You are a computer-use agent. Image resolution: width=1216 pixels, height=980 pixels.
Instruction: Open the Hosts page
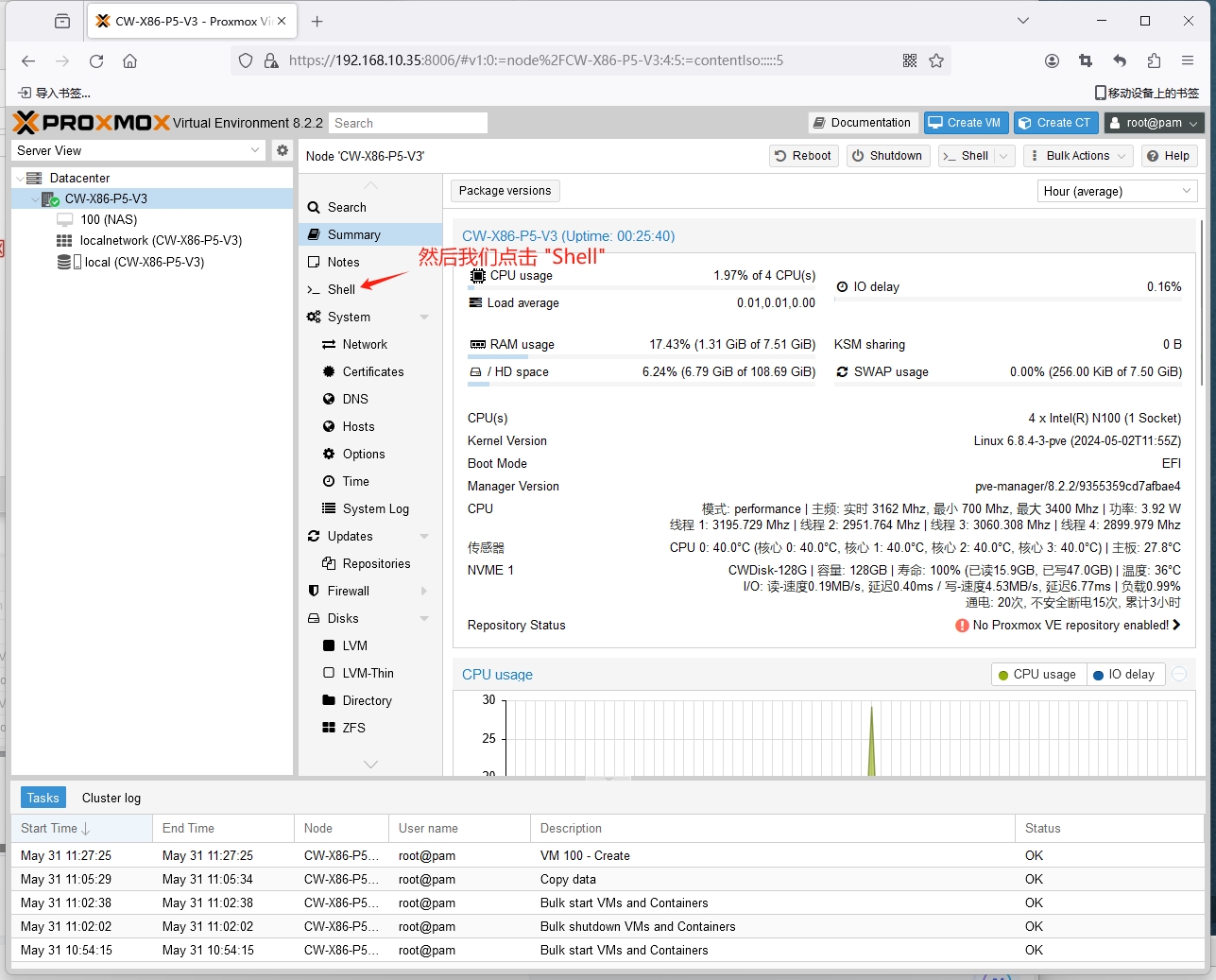pyautogui.click(x=358, y=426)
